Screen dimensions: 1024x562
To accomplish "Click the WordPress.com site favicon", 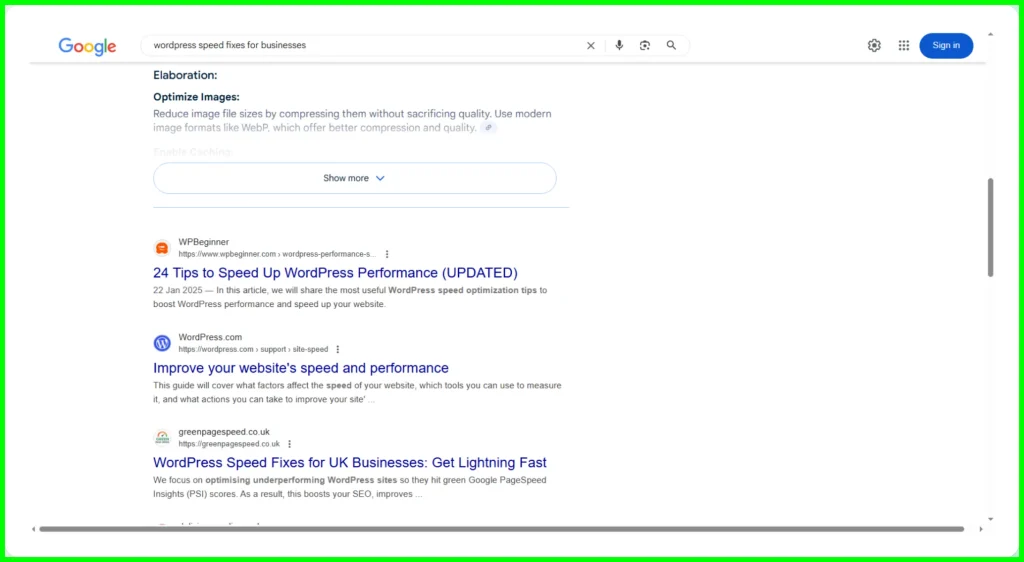I will [162, 343].
